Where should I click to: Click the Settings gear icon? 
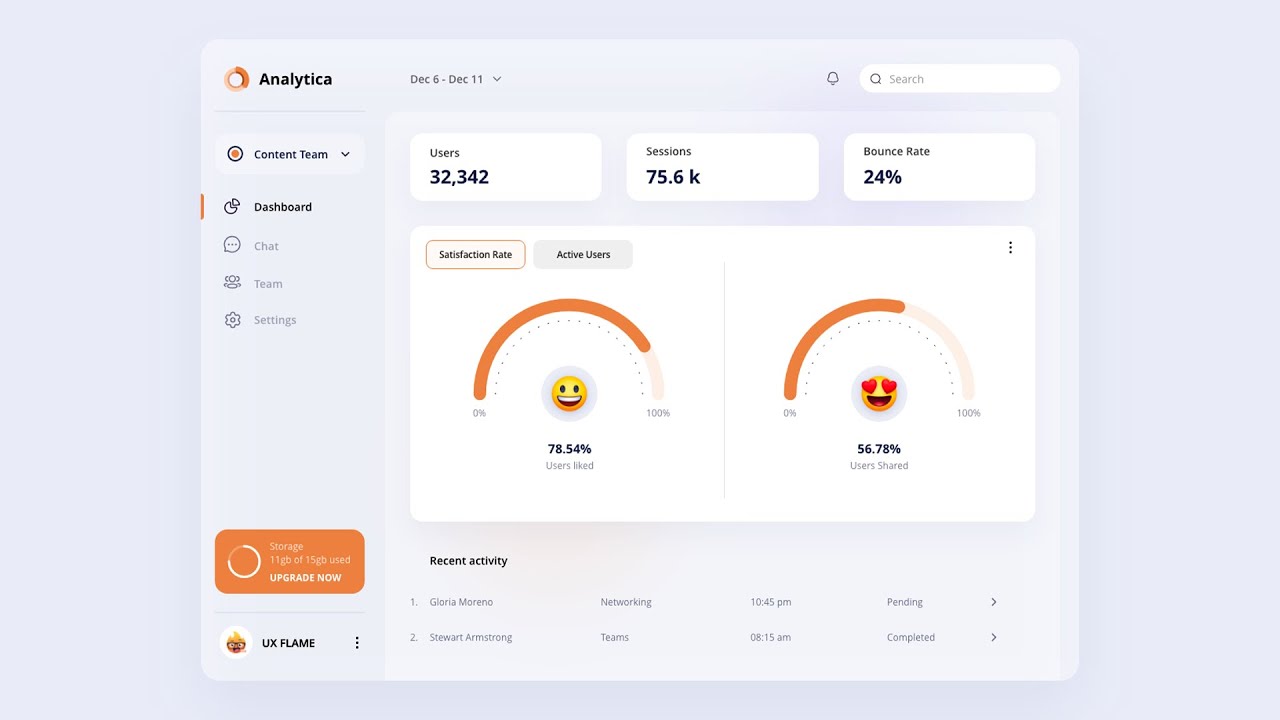pyautogui.click(x=233, y=320)
